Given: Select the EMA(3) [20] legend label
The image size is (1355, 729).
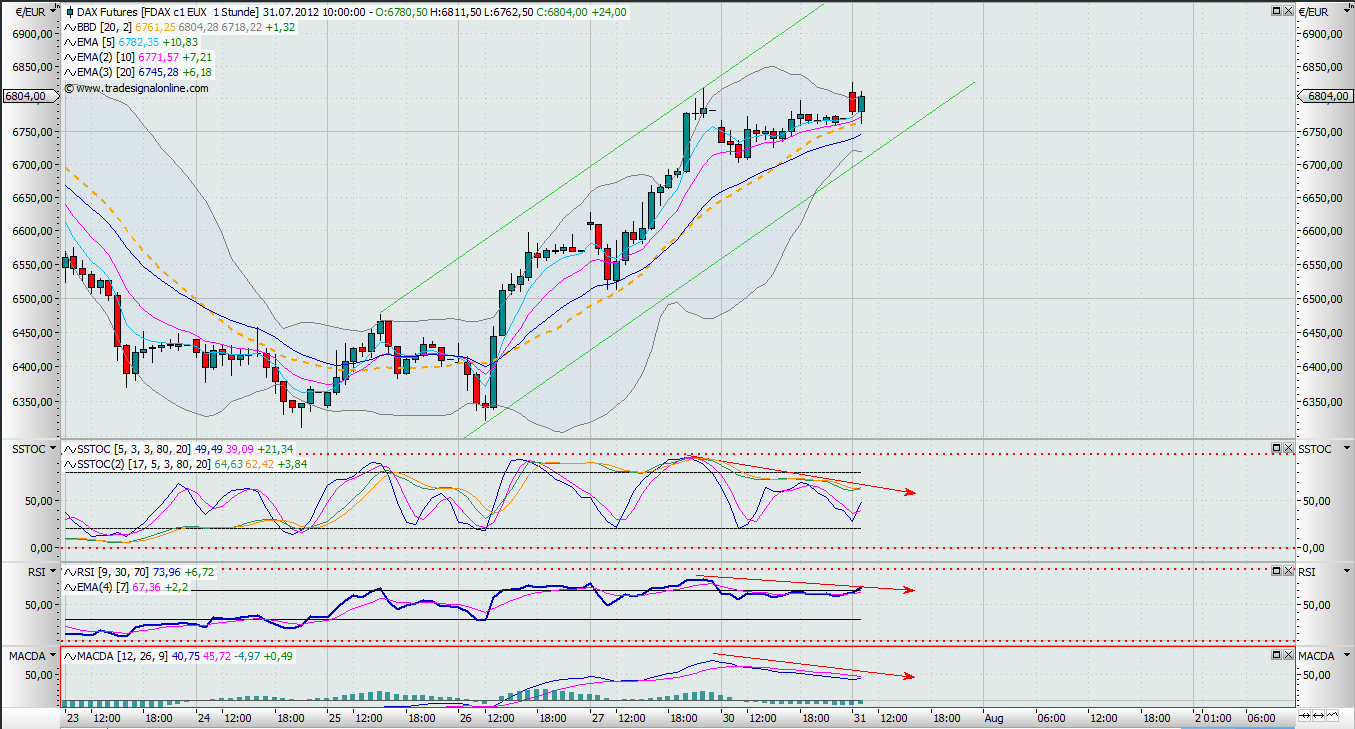Looking at the screenshot, I should [x=102, y=72].
